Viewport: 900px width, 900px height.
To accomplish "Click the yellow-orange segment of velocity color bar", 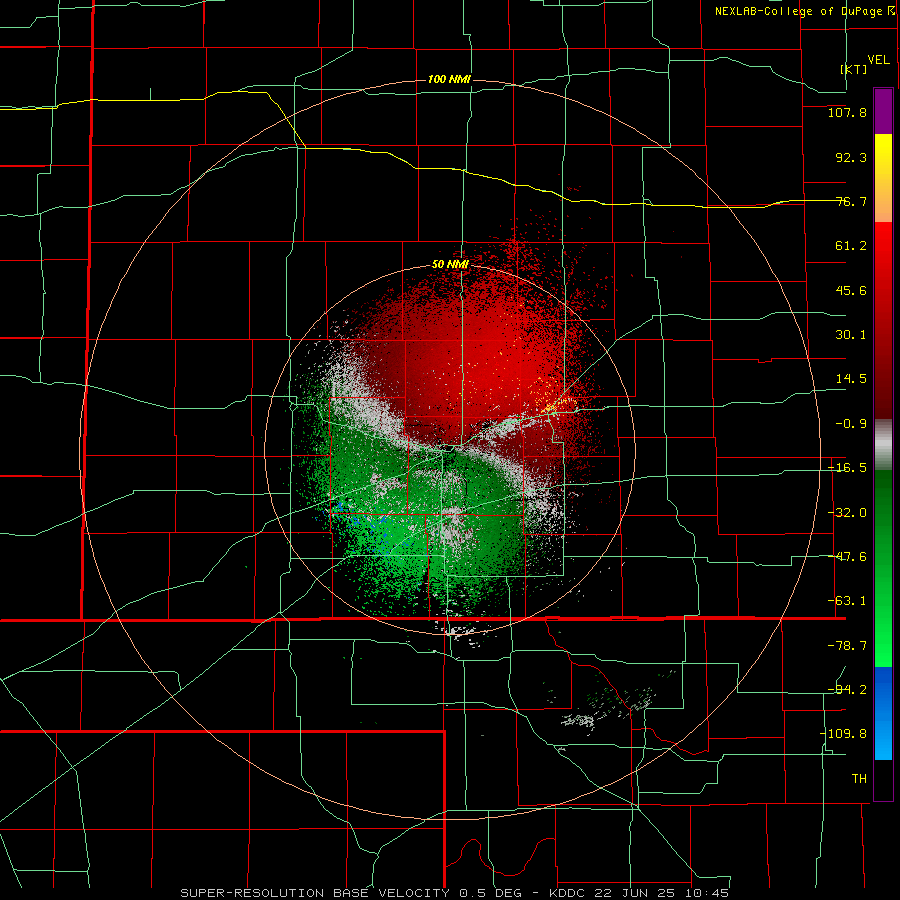I will 883,178.
